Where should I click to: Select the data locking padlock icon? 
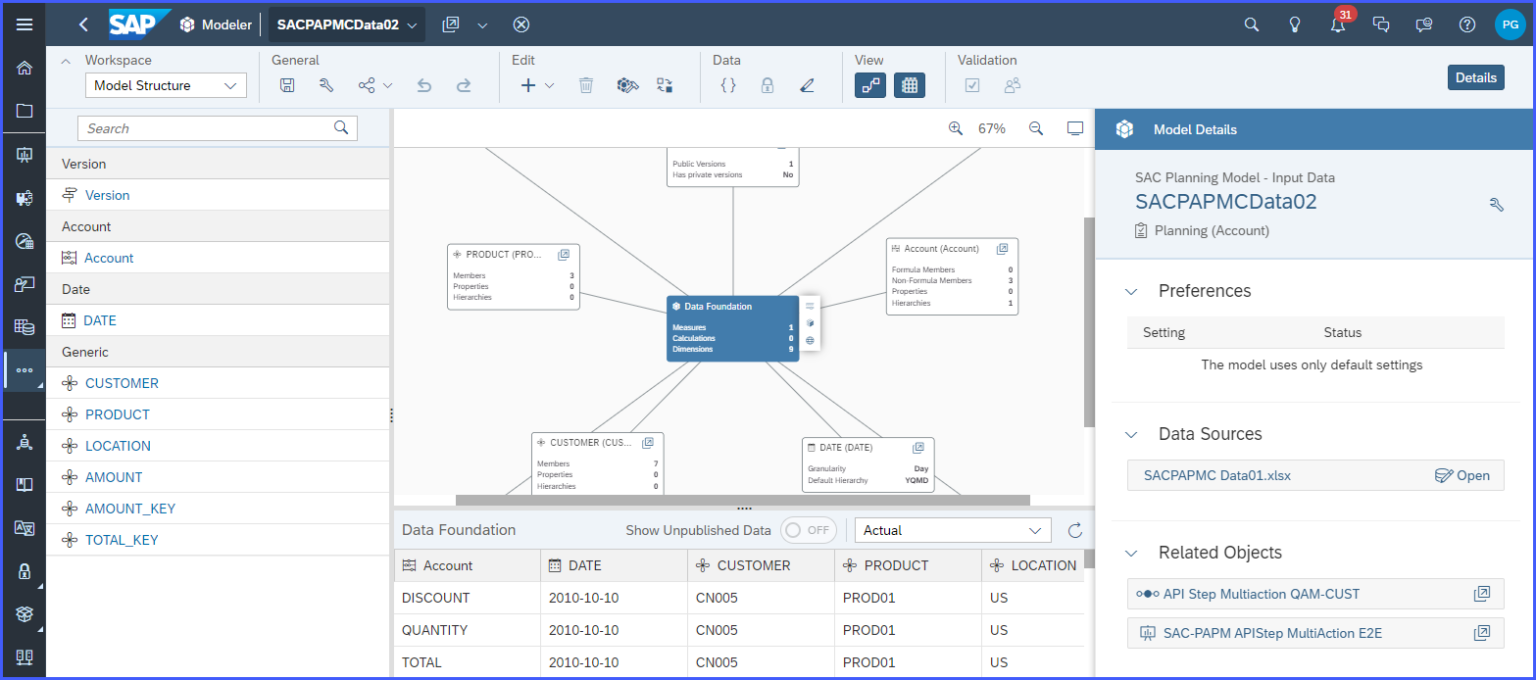coord(767,85)
